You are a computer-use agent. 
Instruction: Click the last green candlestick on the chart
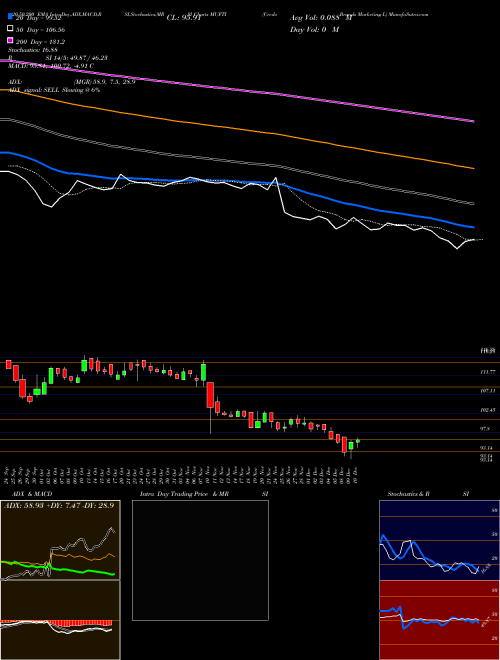[358, 441]
